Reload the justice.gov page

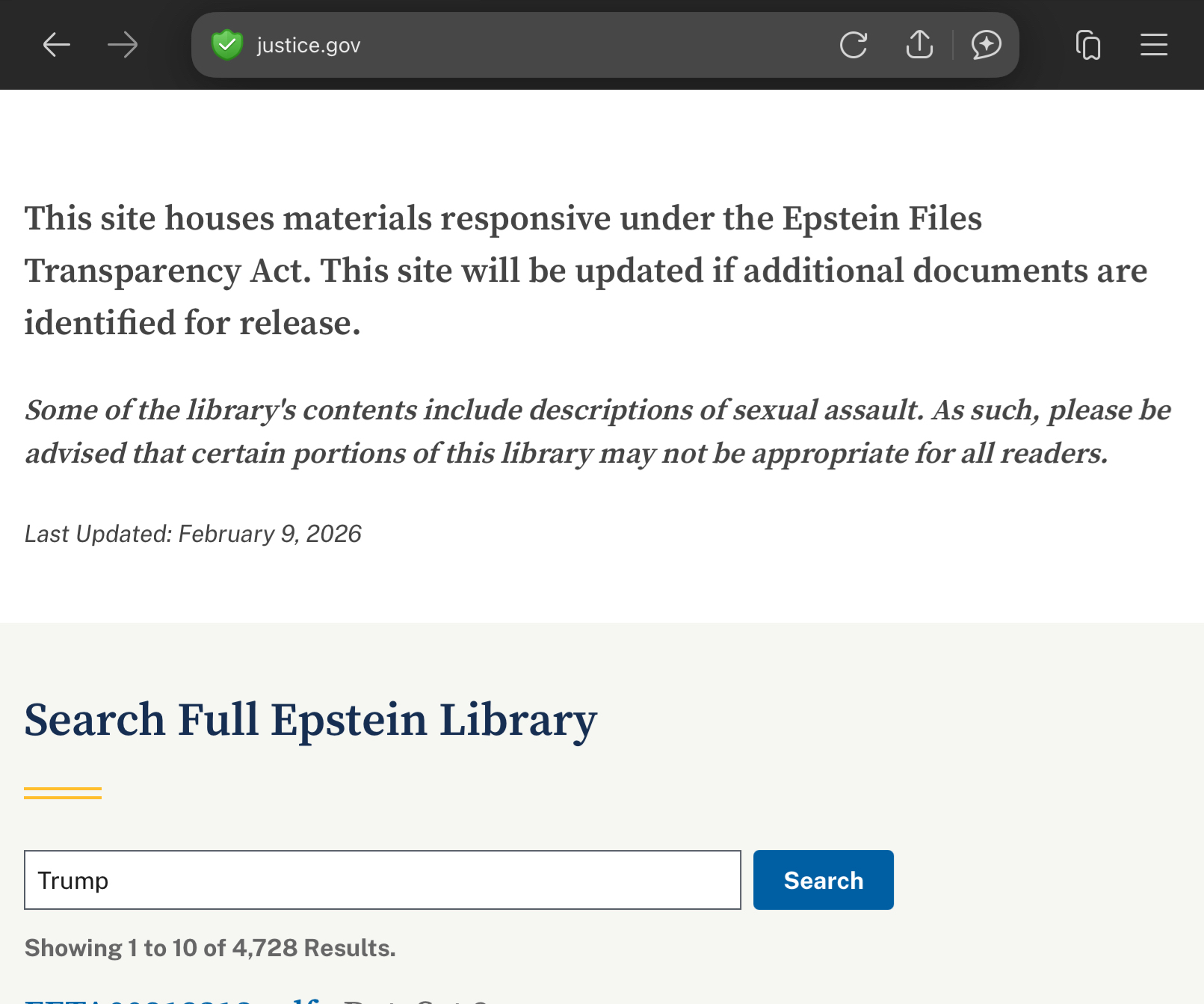tap(853, 45)
